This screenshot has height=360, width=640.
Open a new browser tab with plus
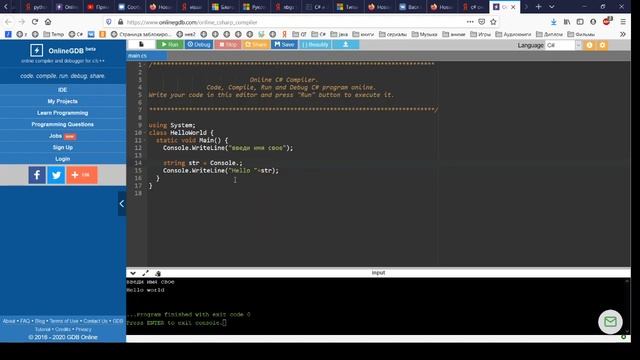pyautogui.click(x=539, y=7)
